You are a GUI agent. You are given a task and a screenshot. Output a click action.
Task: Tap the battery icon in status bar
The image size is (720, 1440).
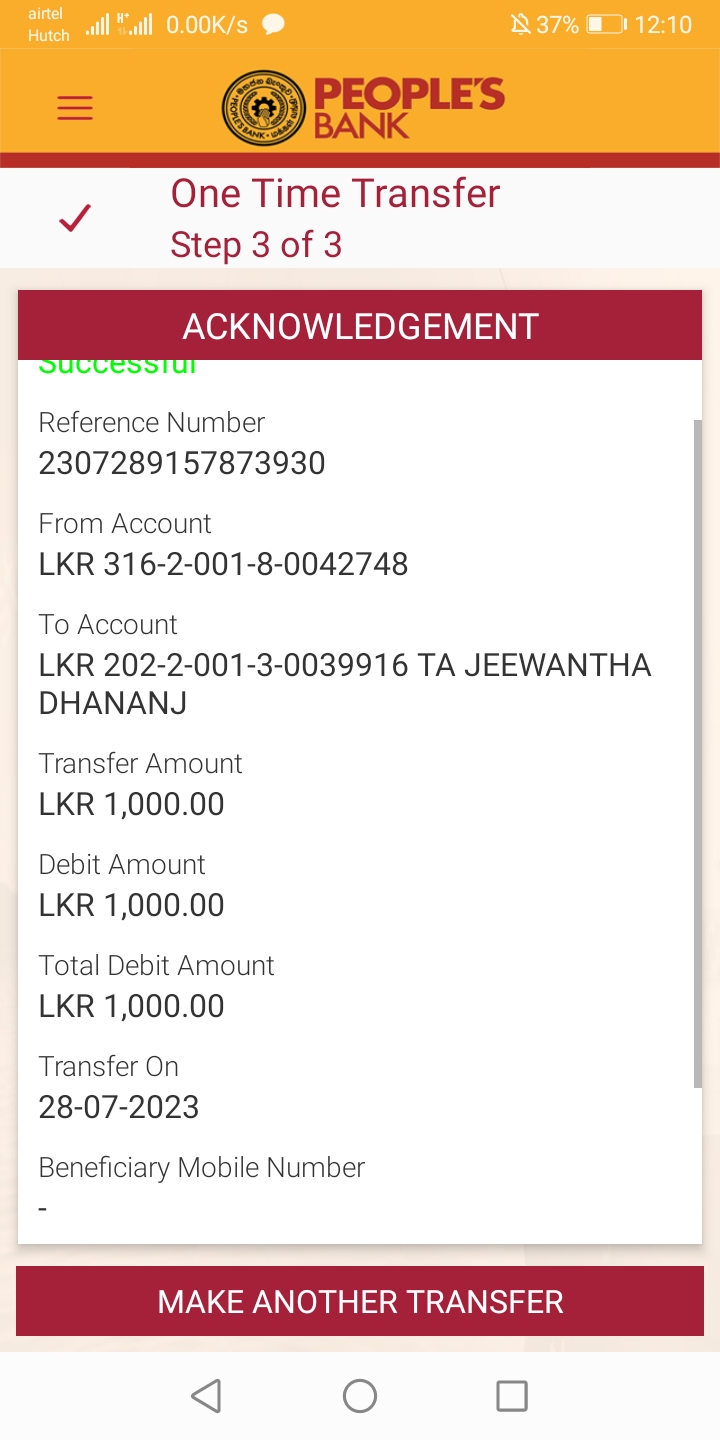coord(605,25)
